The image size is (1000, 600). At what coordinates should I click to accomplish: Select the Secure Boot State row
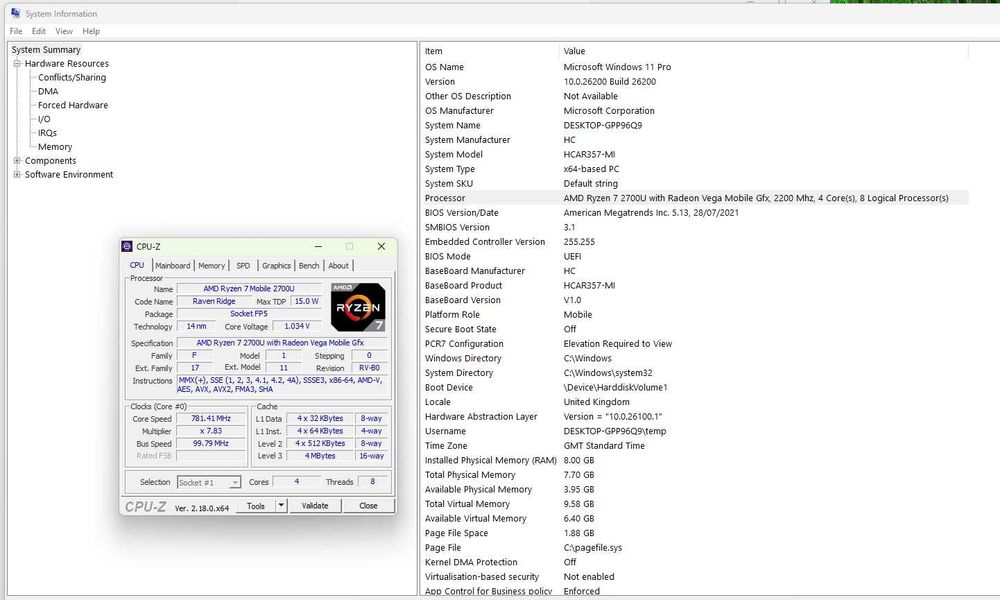pyautogui.click(x=696, y=329)
